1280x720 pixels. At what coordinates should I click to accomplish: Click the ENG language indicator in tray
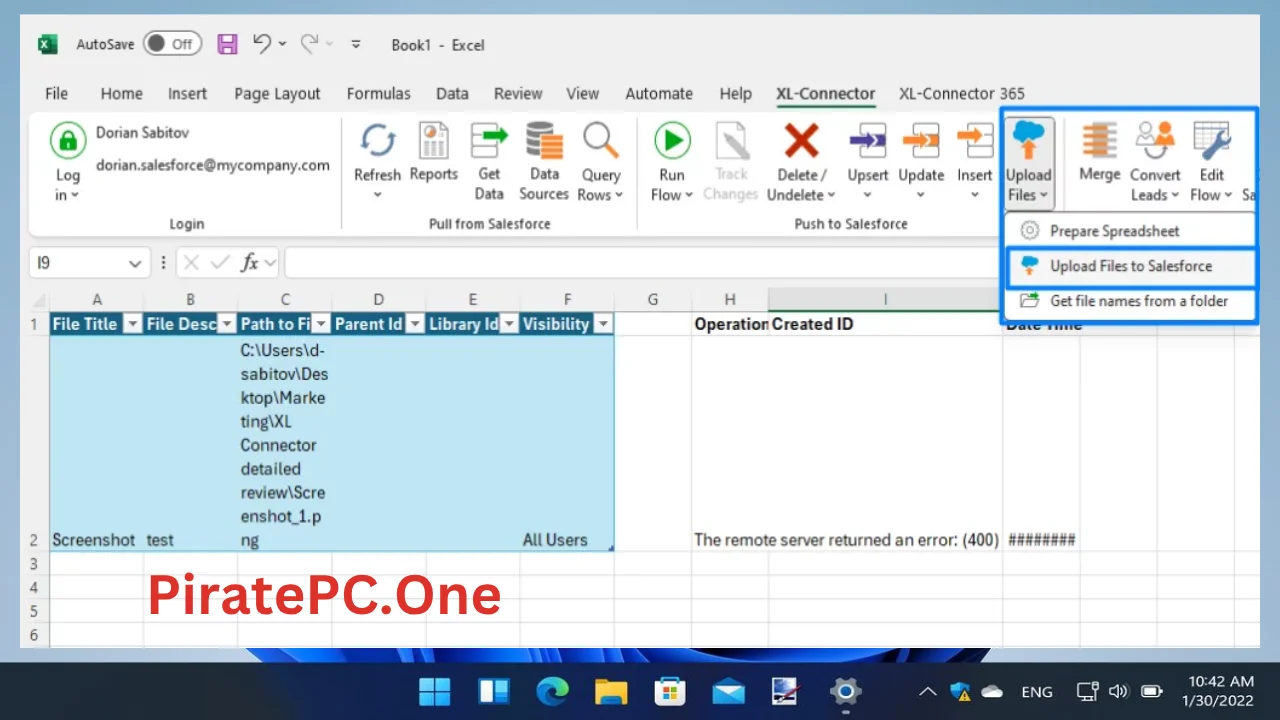tap(1037, 691)
